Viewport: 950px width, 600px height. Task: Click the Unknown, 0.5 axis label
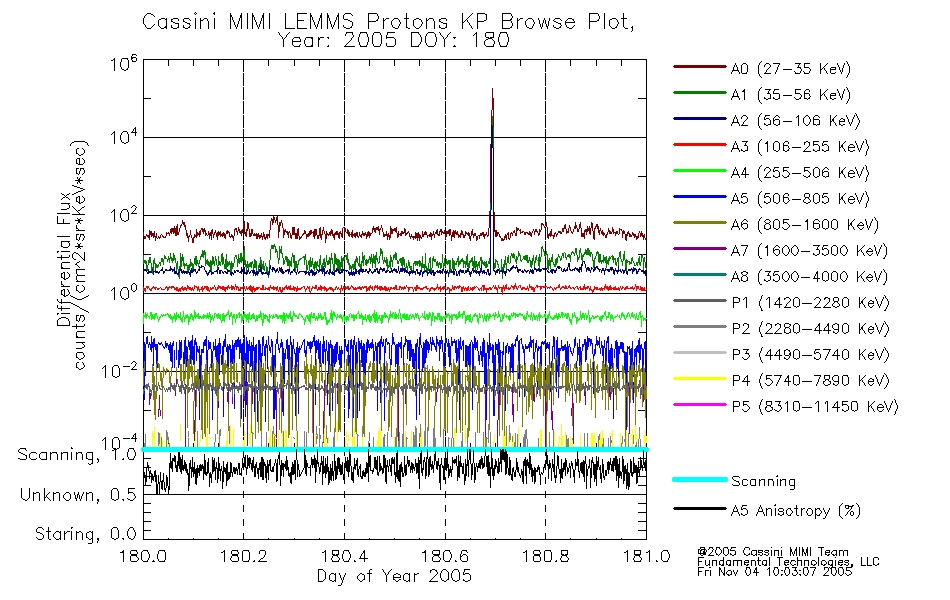(78, 495)
